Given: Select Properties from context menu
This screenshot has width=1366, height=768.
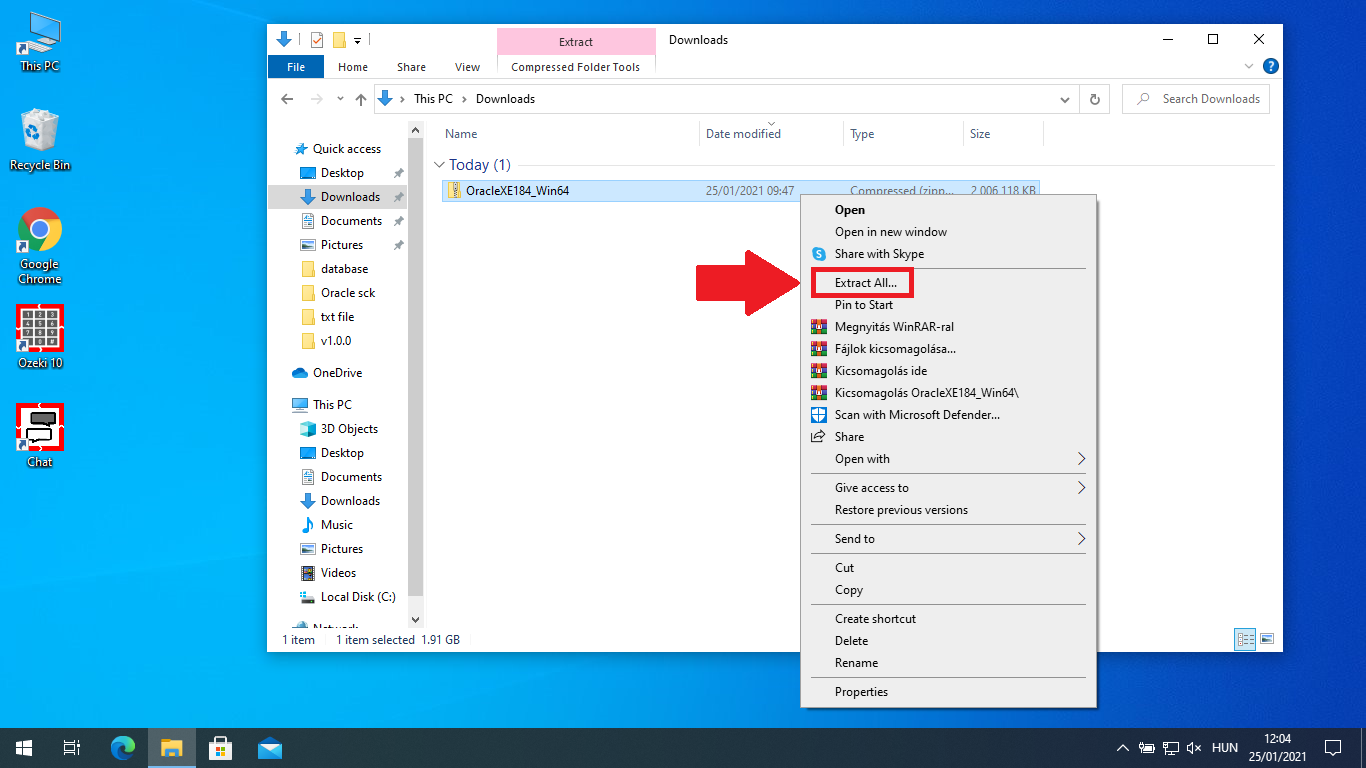Looking at the screenshot, I should (x=861, y=692).
